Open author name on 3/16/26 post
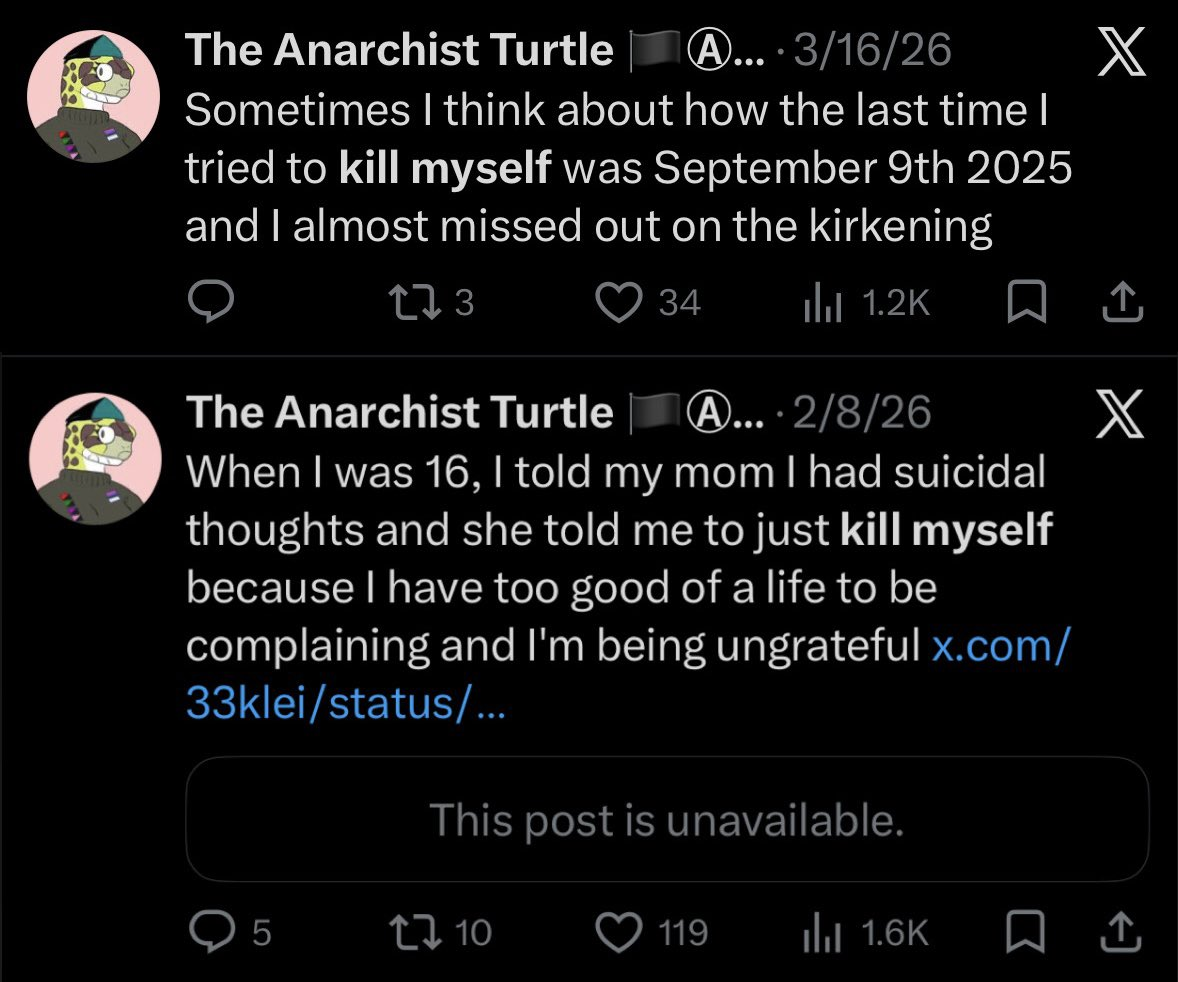Screen dimensions: 1178x982 (399, 50)
